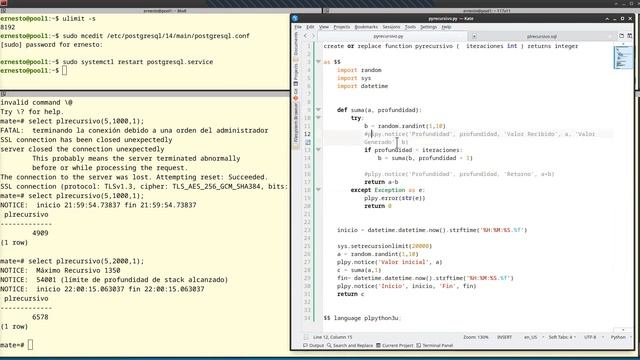Open the Projects menu in Kate
The image size is (640, 360).
tap(342, 27)
